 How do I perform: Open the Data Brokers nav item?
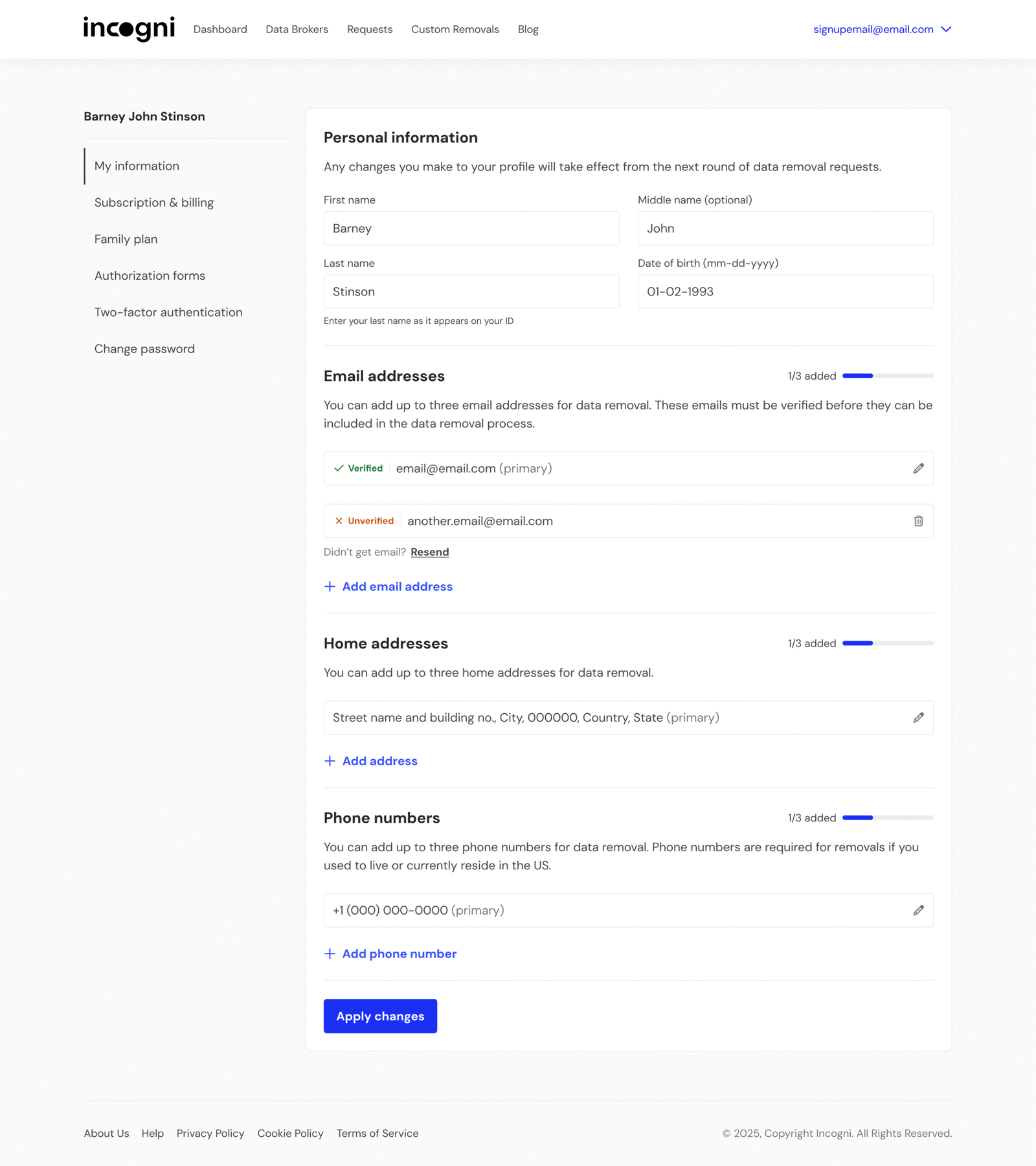coord(297,29)
